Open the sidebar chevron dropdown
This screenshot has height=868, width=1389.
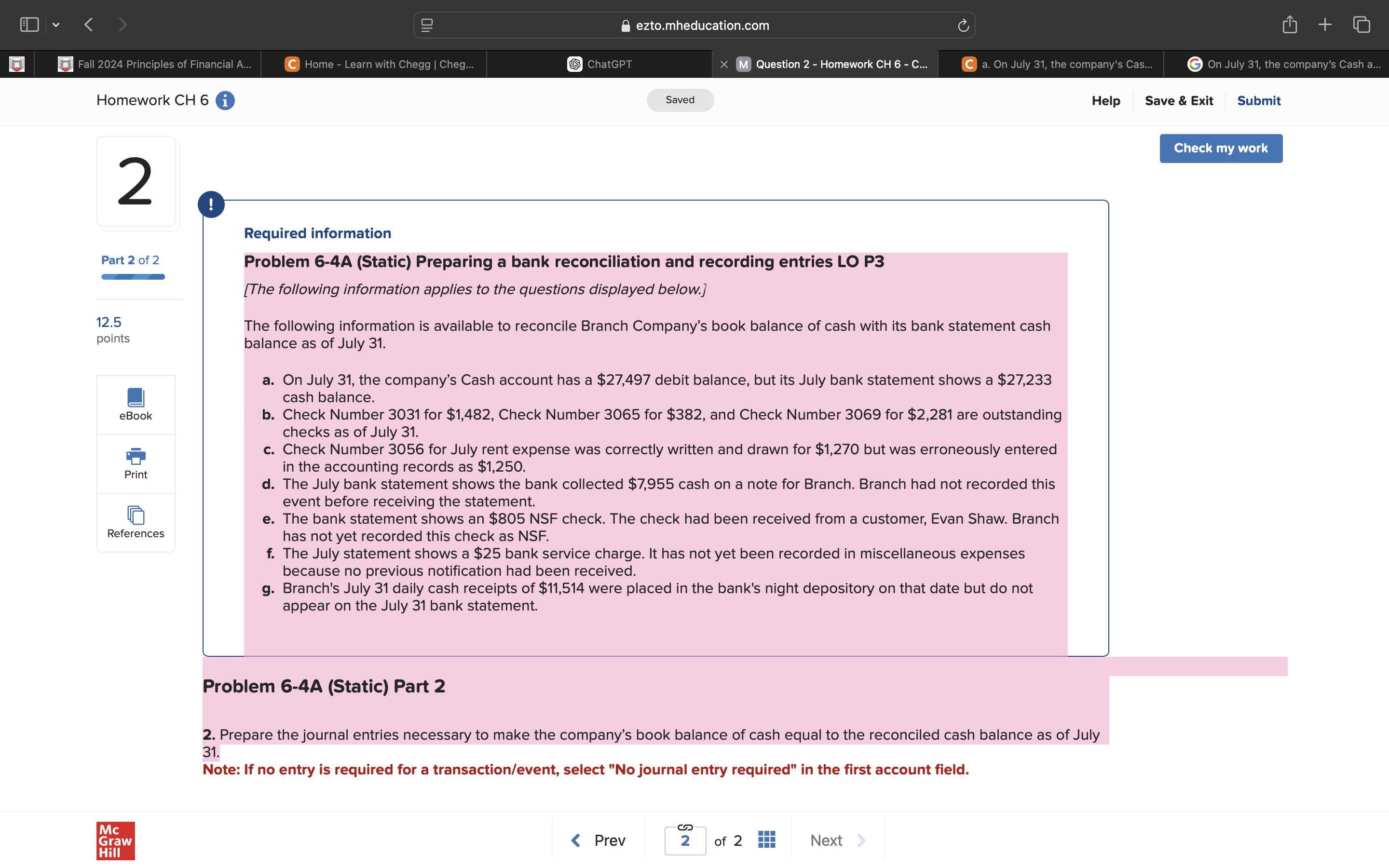pyautogui.click(x=56, y=25)
